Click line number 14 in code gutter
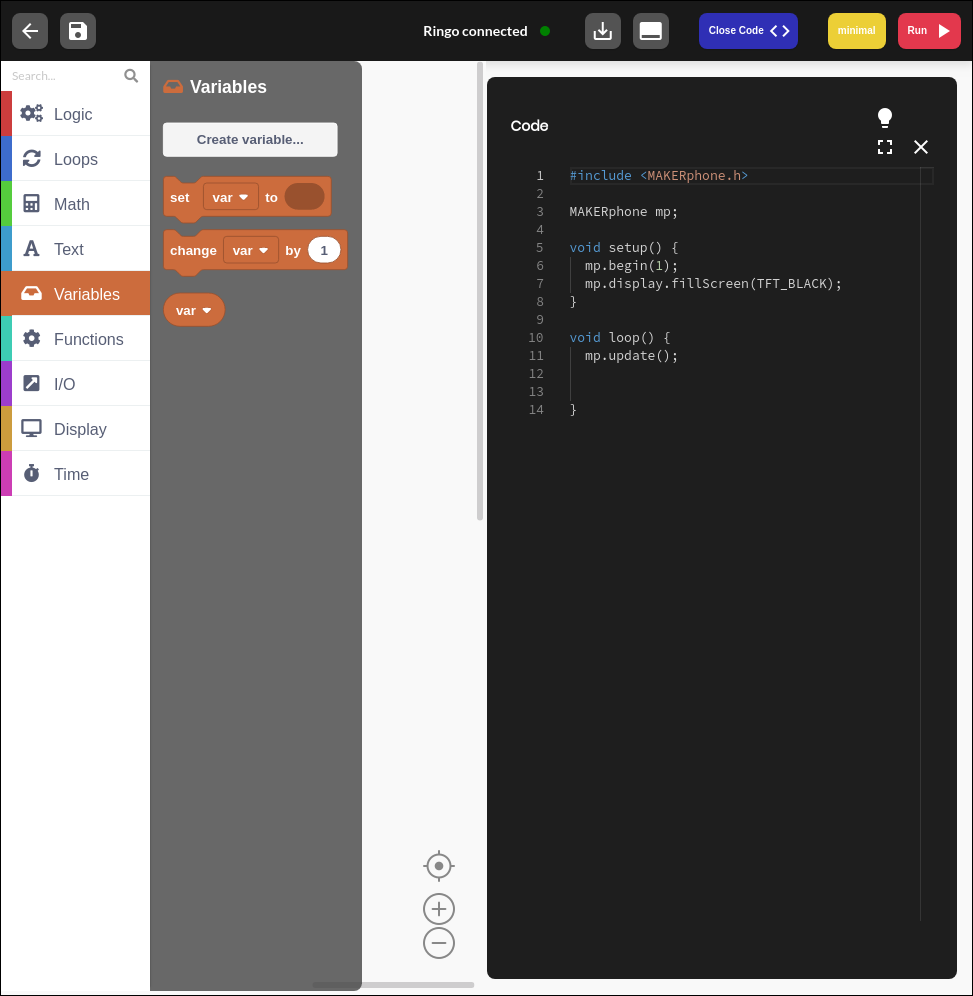The height and width of the screenshot is (996, 973). 536,410
